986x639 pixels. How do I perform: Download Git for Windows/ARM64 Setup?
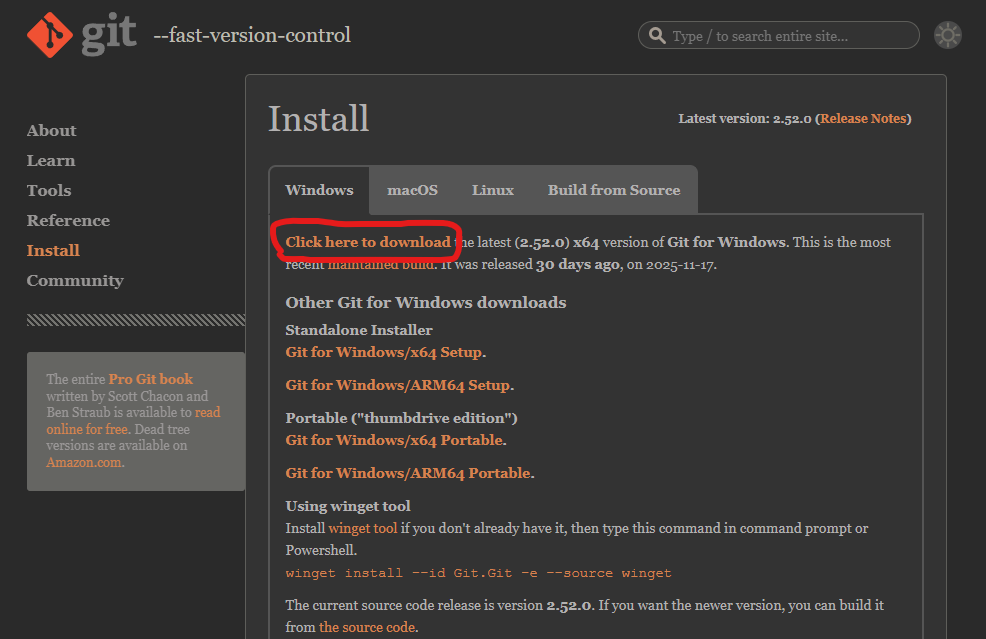(x=398, y=385)
